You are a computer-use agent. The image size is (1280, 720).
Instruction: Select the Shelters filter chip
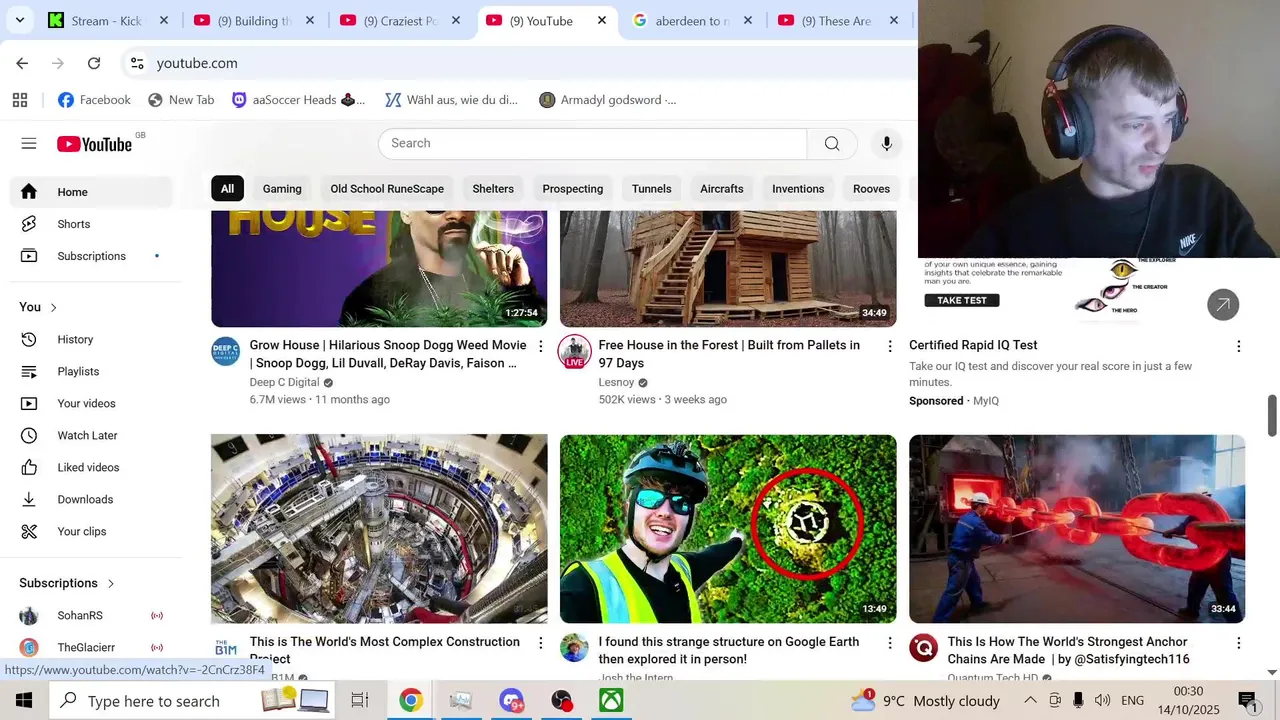pos(493,189)
